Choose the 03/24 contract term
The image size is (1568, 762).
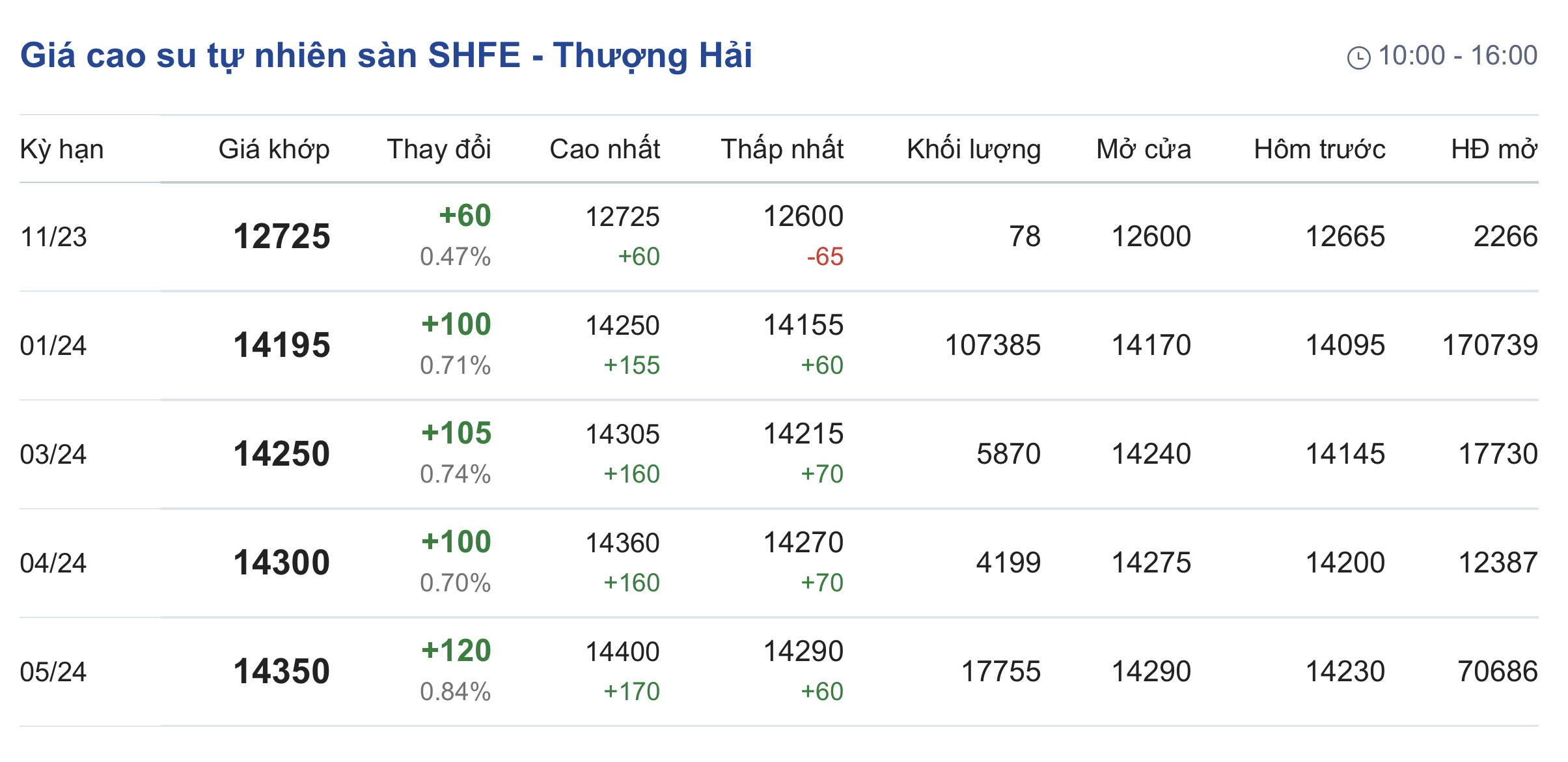53,455
